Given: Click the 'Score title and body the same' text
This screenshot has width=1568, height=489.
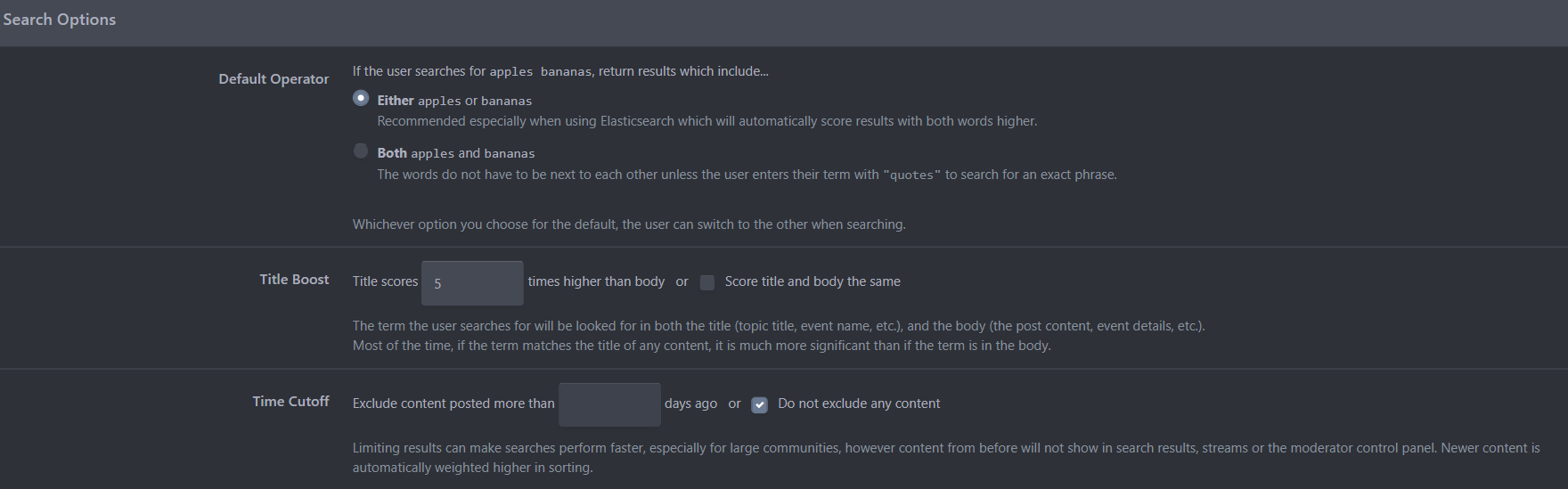Looking at the screenshot, I should click(813, 281).
